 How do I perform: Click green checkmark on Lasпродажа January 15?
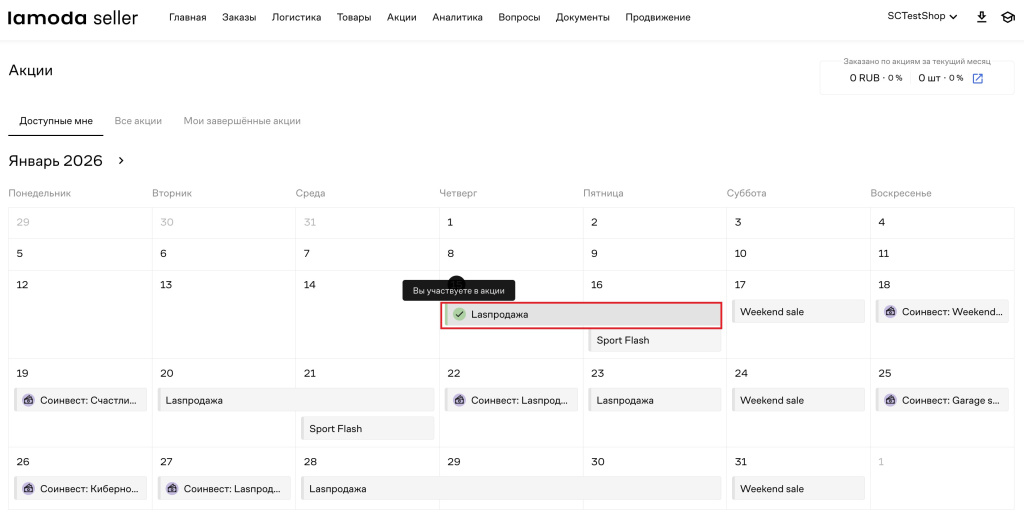(459, 314)
